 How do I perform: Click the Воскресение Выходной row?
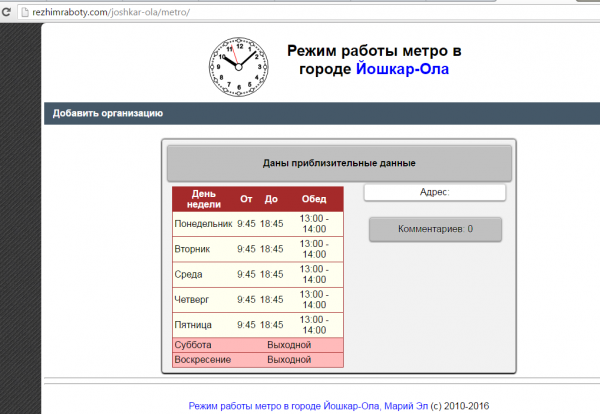(x=257, y=359)
